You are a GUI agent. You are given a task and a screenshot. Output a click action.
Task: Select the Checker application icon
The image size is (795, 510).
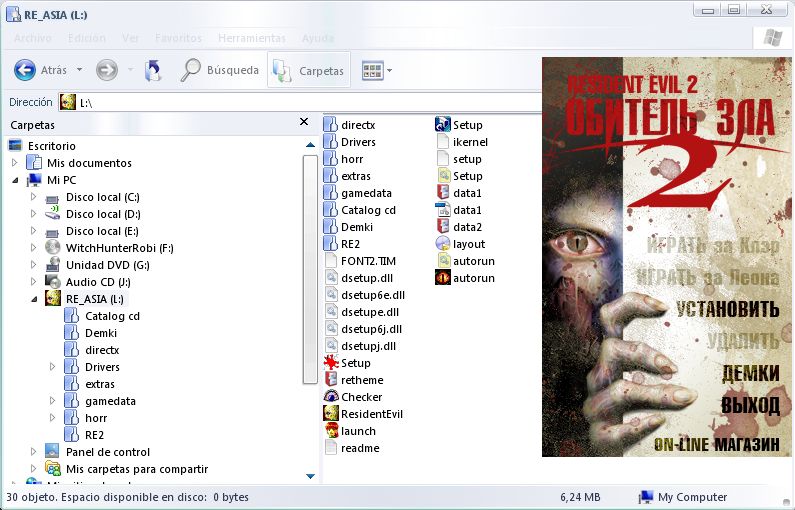coord(332,397)
